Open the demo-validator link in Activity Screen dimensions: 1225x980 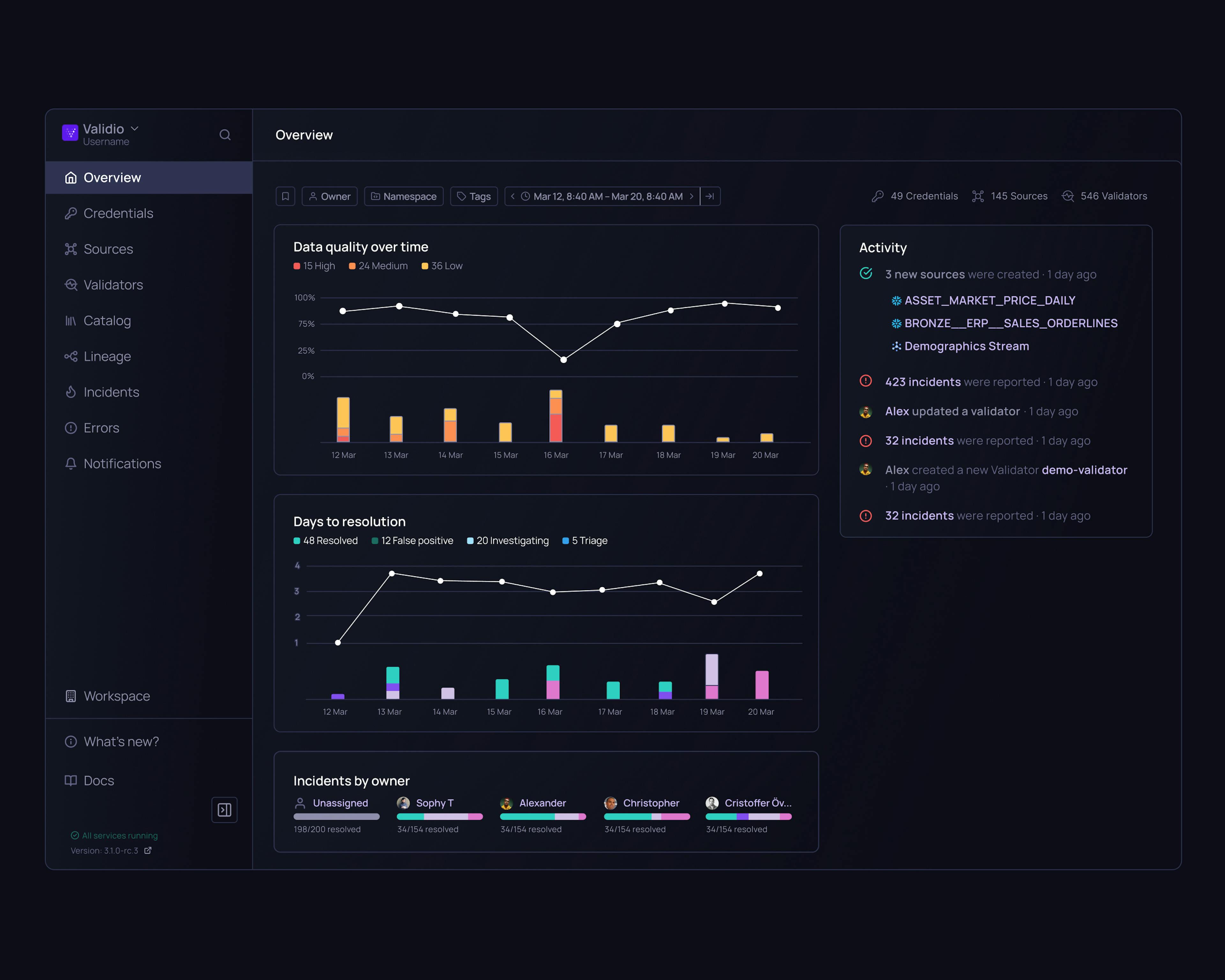[1084, 470]
